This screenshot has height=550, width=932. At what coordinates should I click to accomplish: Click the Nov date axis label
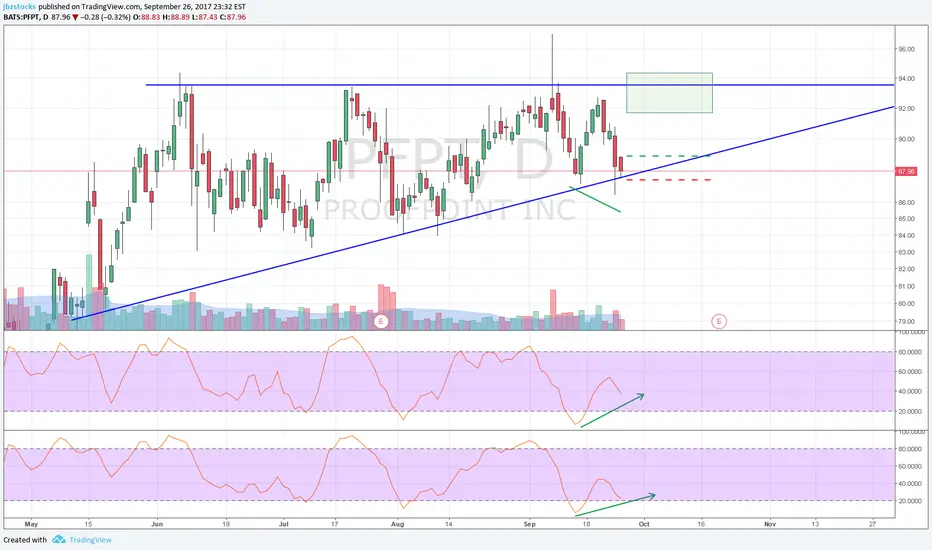click(x=770, y=524)
